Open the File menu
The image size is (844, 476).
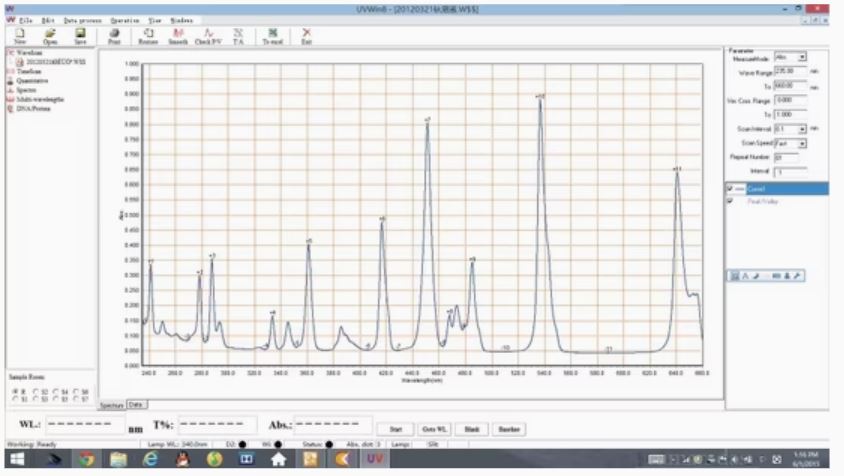point(25,20)
